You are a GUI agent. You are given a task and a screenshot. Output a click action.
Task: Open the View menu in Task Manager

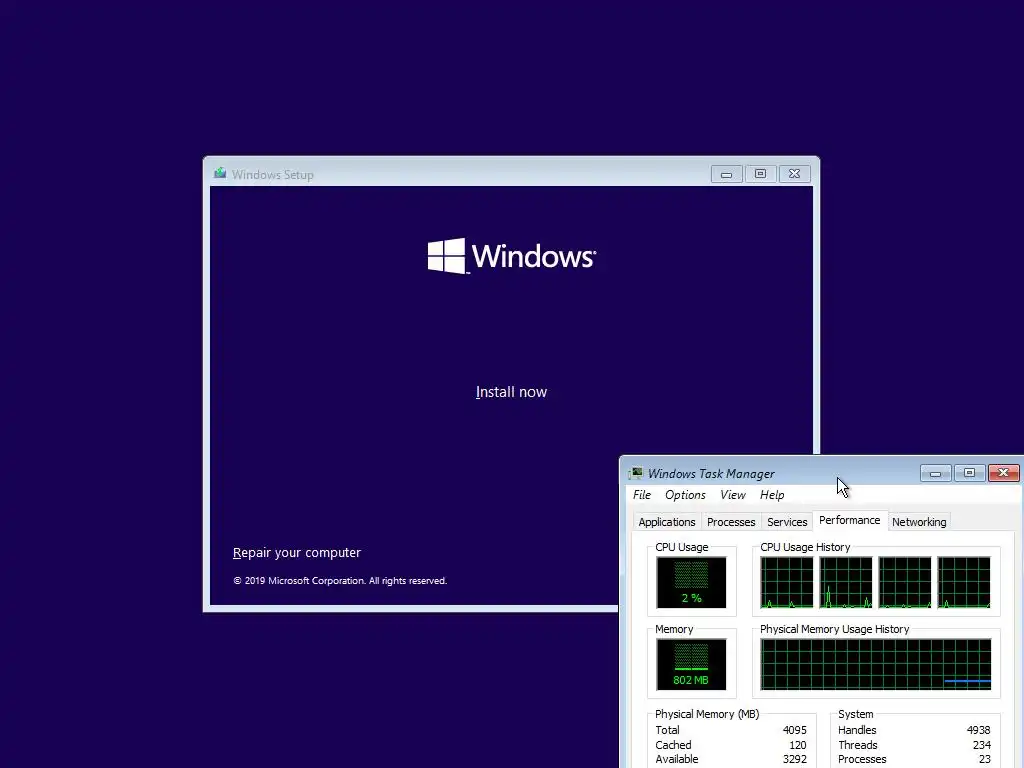[733, 495]
